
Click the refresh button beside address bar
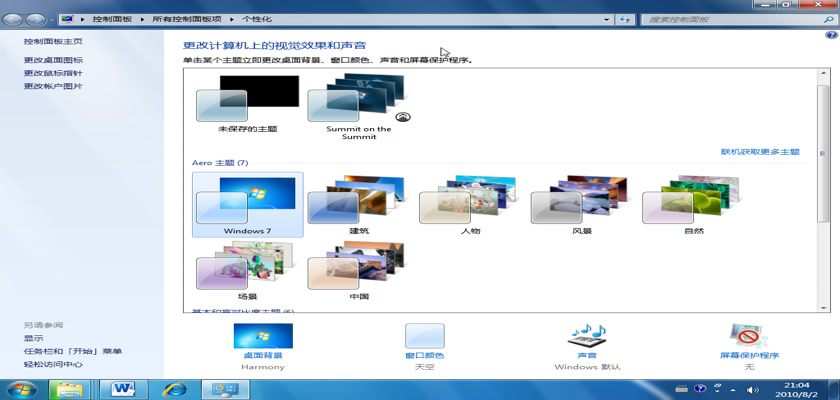625,19
